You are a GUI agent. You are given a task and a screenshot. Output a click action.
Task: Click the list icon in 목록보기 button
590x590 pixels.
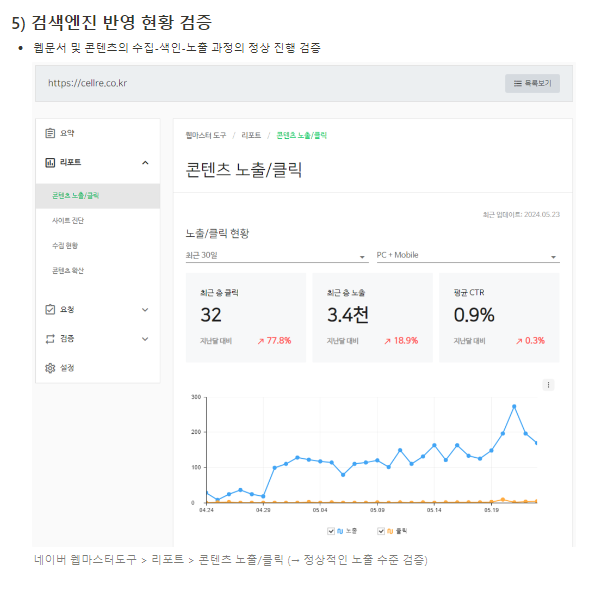(518, 83)
